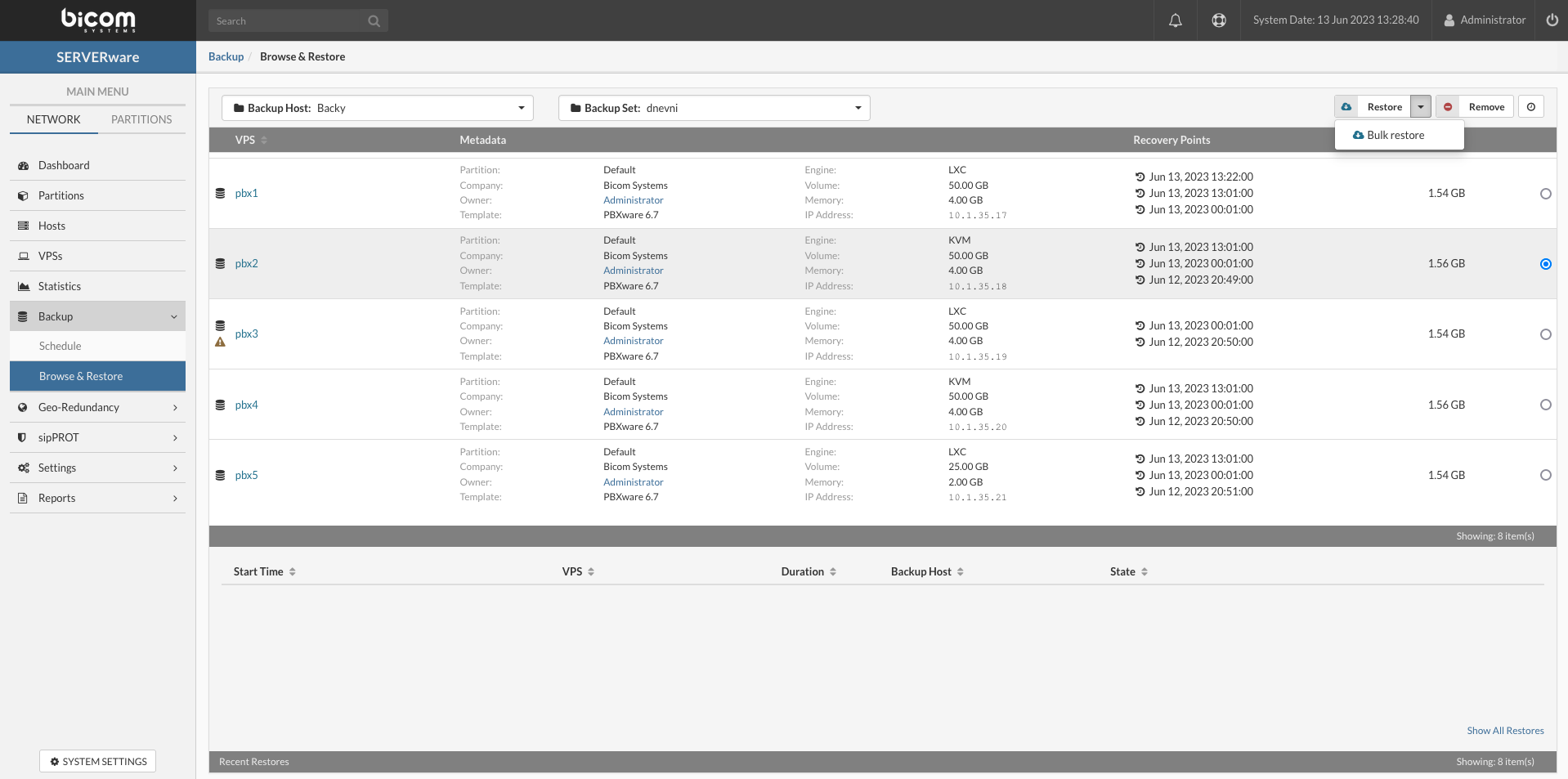Viewport: 1568px width, 779px height.
Task: Open the notification bell icon
Action: pos(1176,20)
